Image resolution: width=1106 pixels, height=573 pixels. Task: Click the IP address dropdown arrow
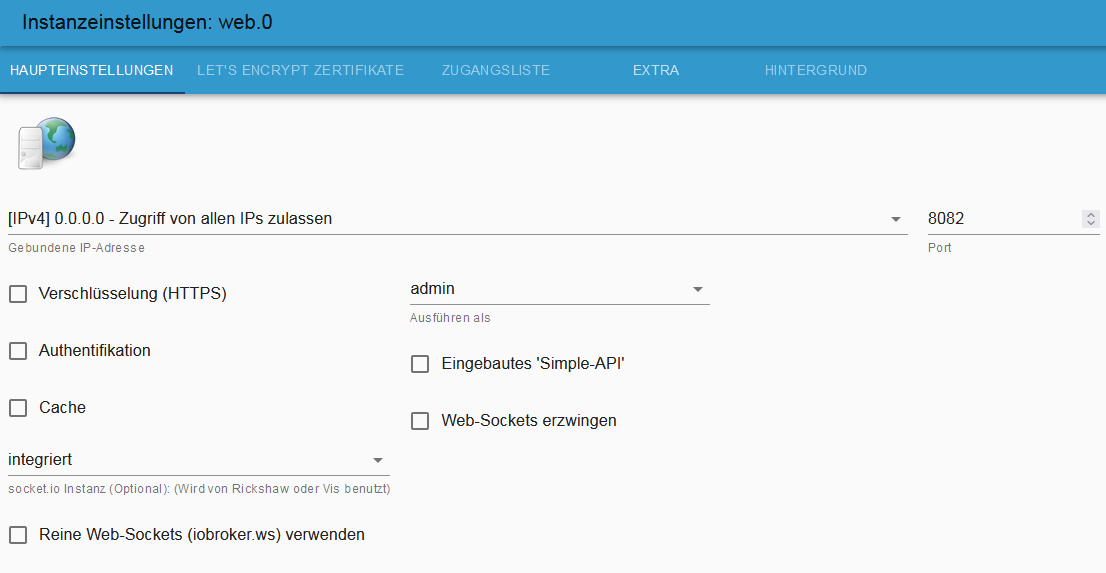point(895,220)
